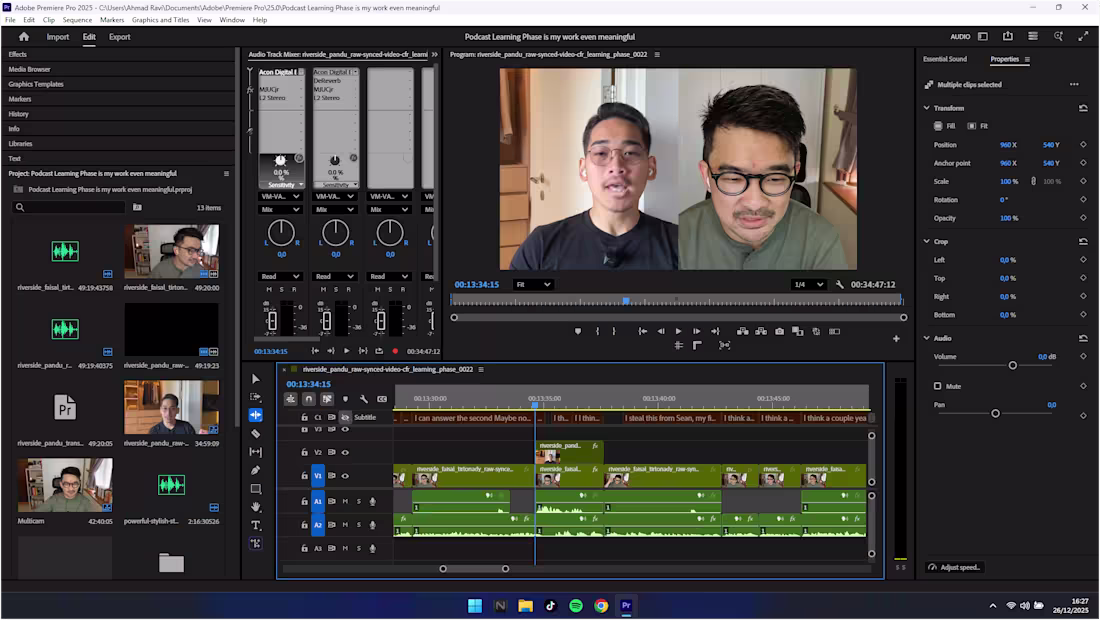This screenshot has width=1100, height=620.
Task: Select the Multicam thumbnail in the Project panel
Action: [64, 487]
